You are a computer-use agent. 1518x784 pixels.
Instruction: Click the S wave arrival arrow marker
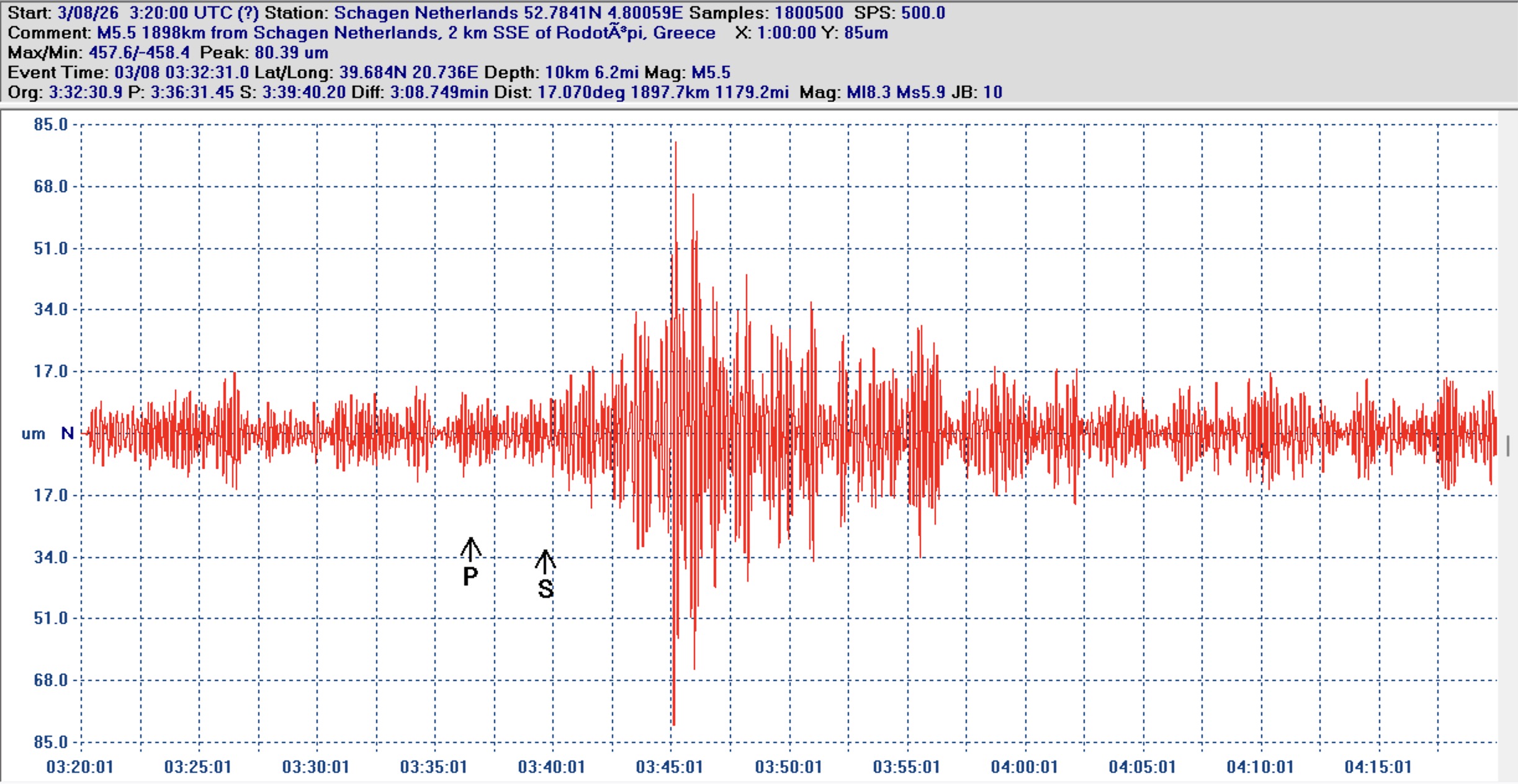tap(545, 561)
